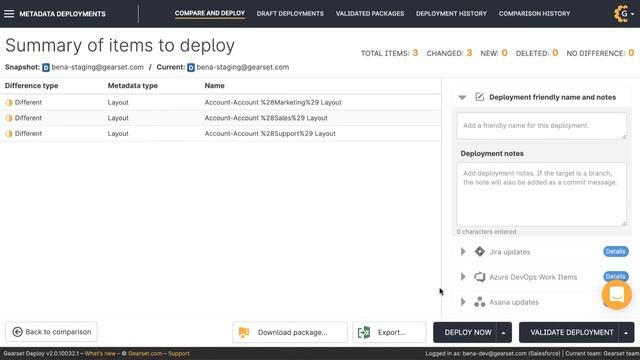Screen dimensions: 640x360
Task: Click the New items count
Action: point(504,53)
